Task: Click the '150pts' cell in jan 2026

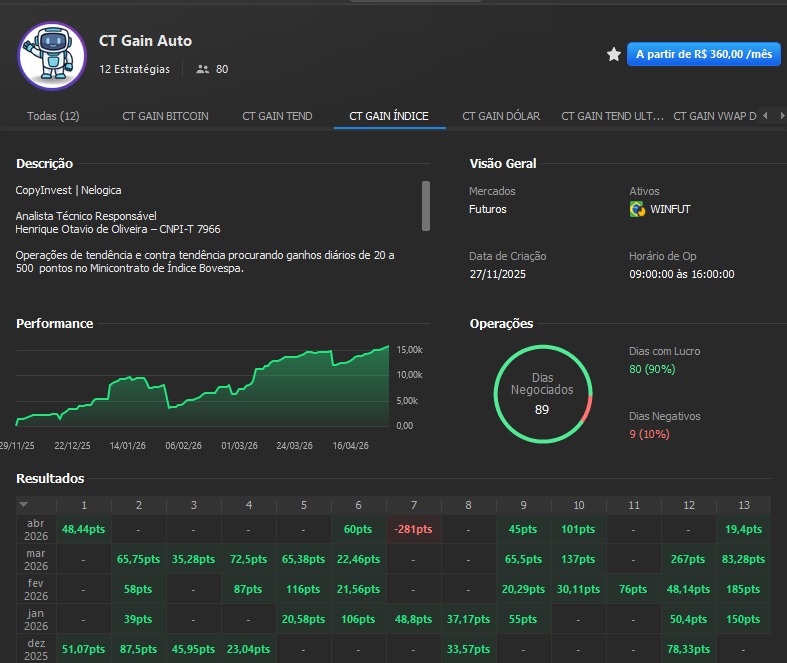Action: point(743,619)
